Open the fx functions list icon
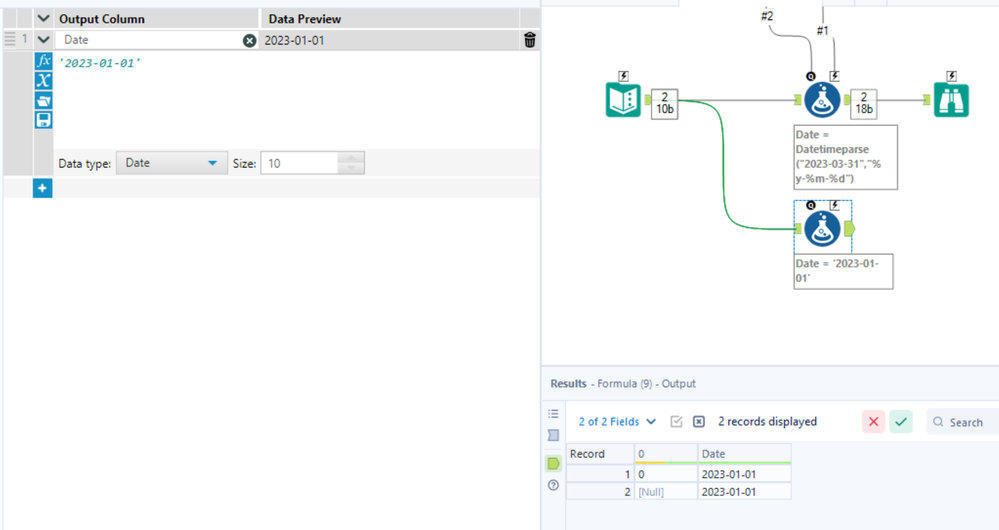The height and width of the screenshot is (530, 999). 43,61
